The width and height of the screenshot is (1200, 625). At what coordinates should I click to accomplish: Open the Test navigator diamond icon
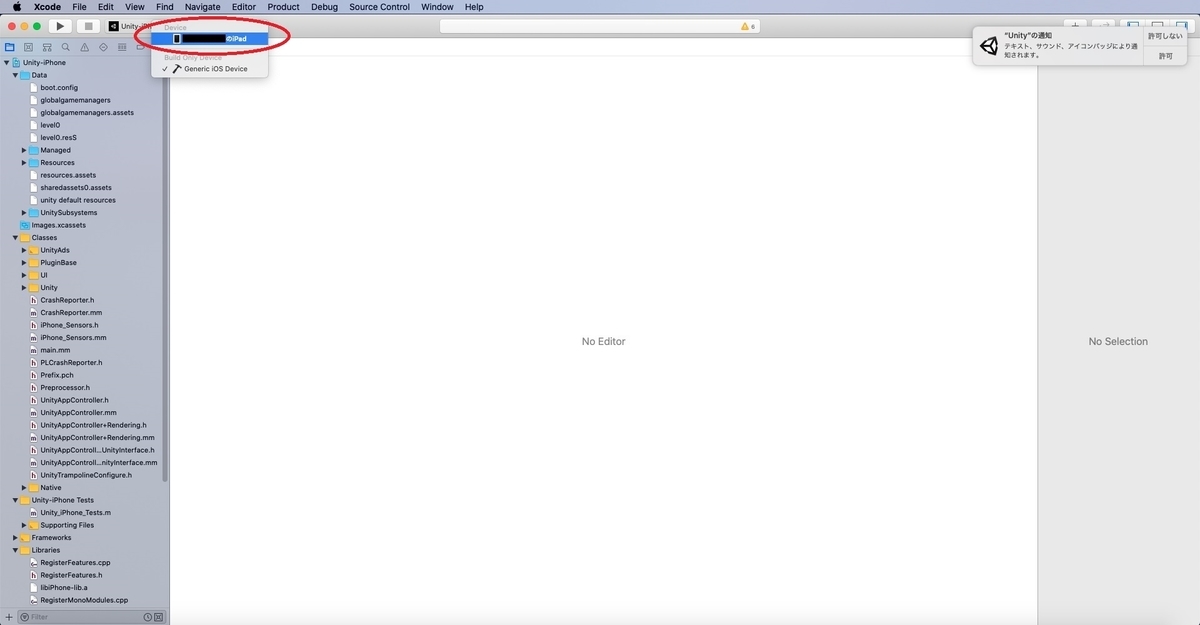click(x=104, y=46)
